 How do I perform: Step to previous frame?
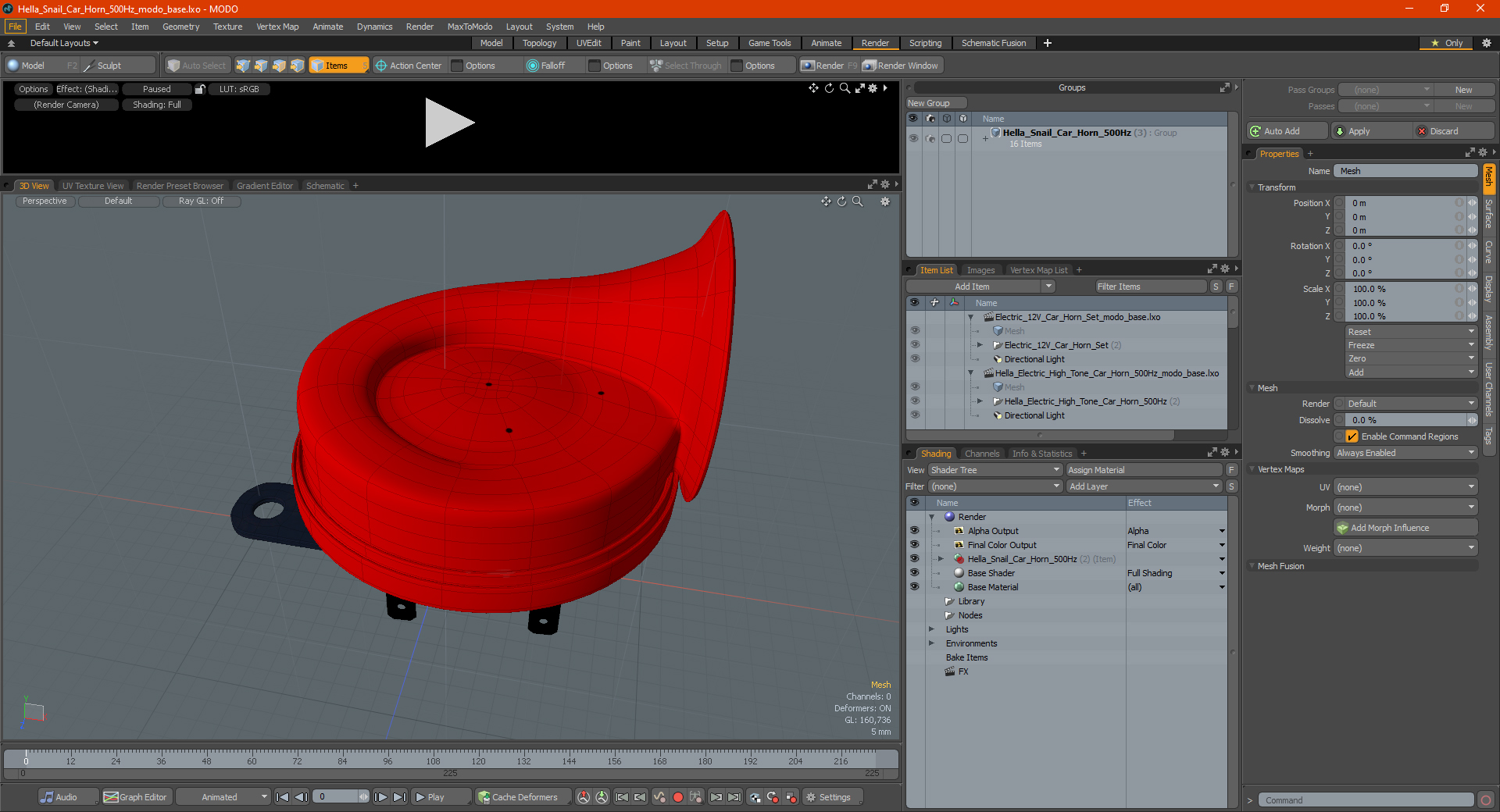301,797
